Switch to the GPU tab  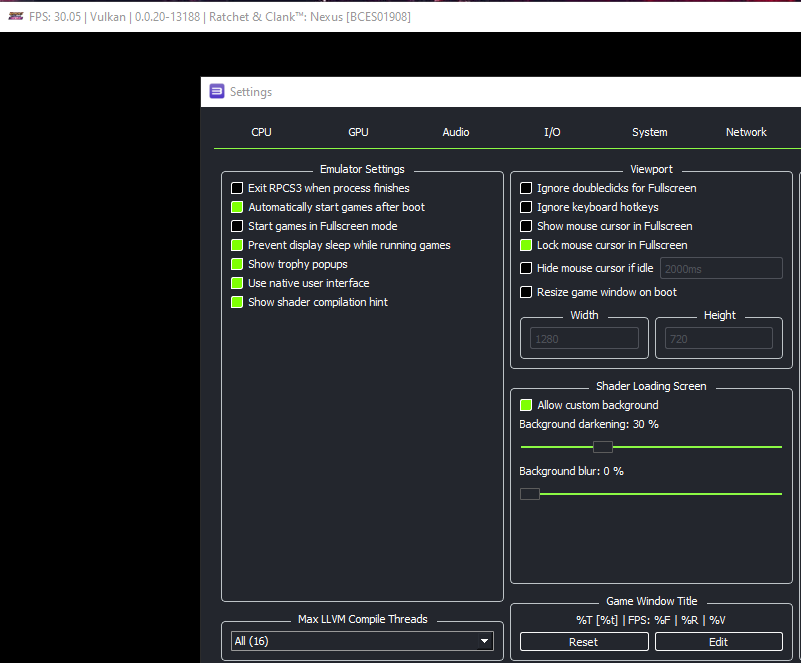358,132
